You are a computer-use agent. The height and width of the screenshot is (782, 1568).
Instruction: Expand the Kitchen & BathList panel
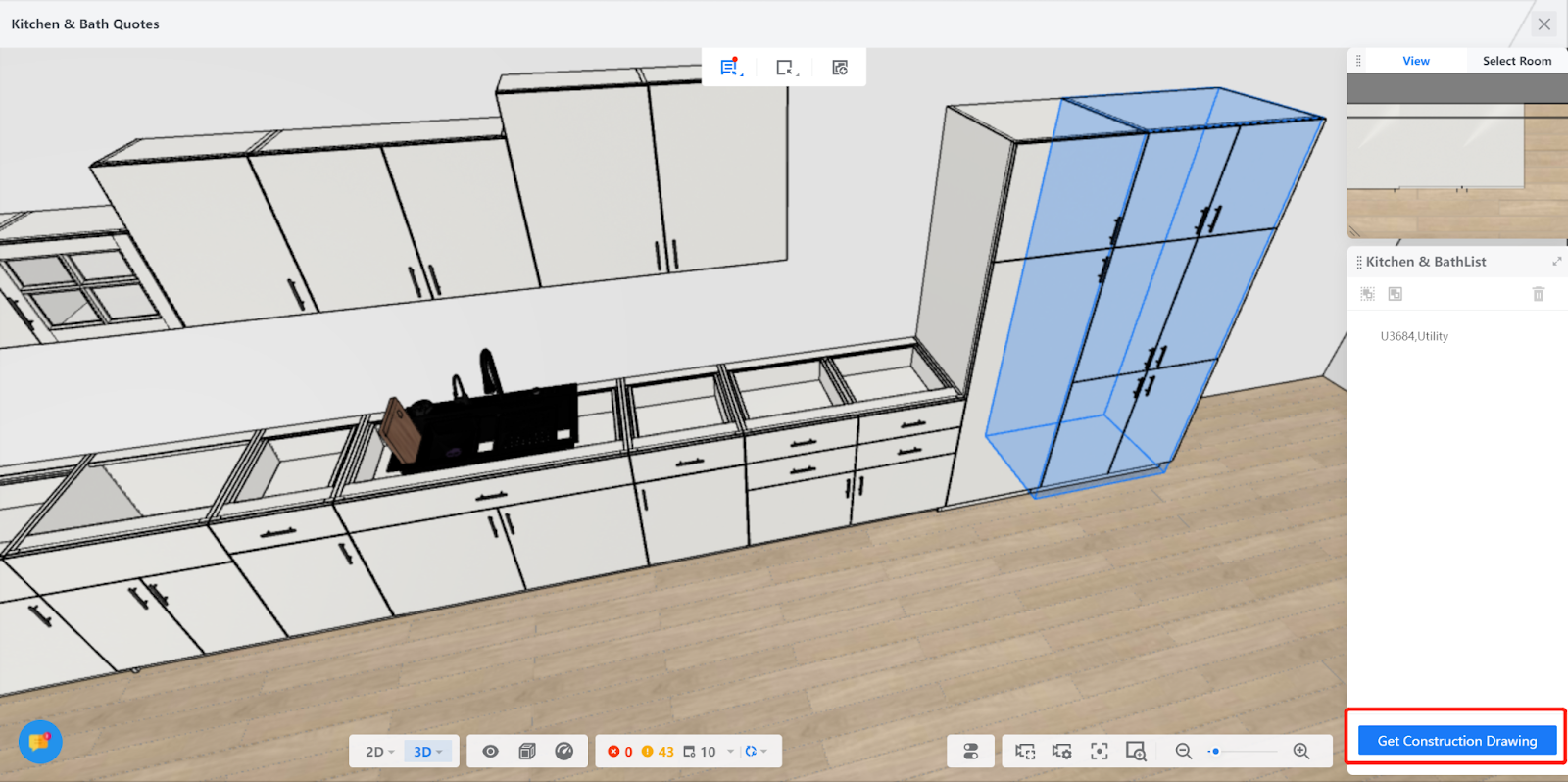(1556, 262)
